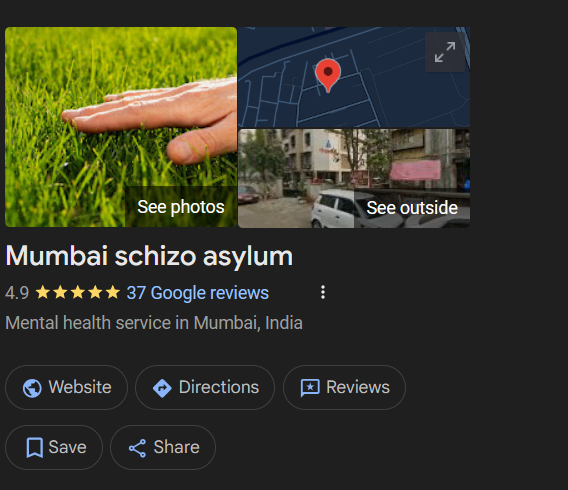The width and height of the screenshot is (568, 490).
Task: Open the Reviews button
Action: (344, 388)
